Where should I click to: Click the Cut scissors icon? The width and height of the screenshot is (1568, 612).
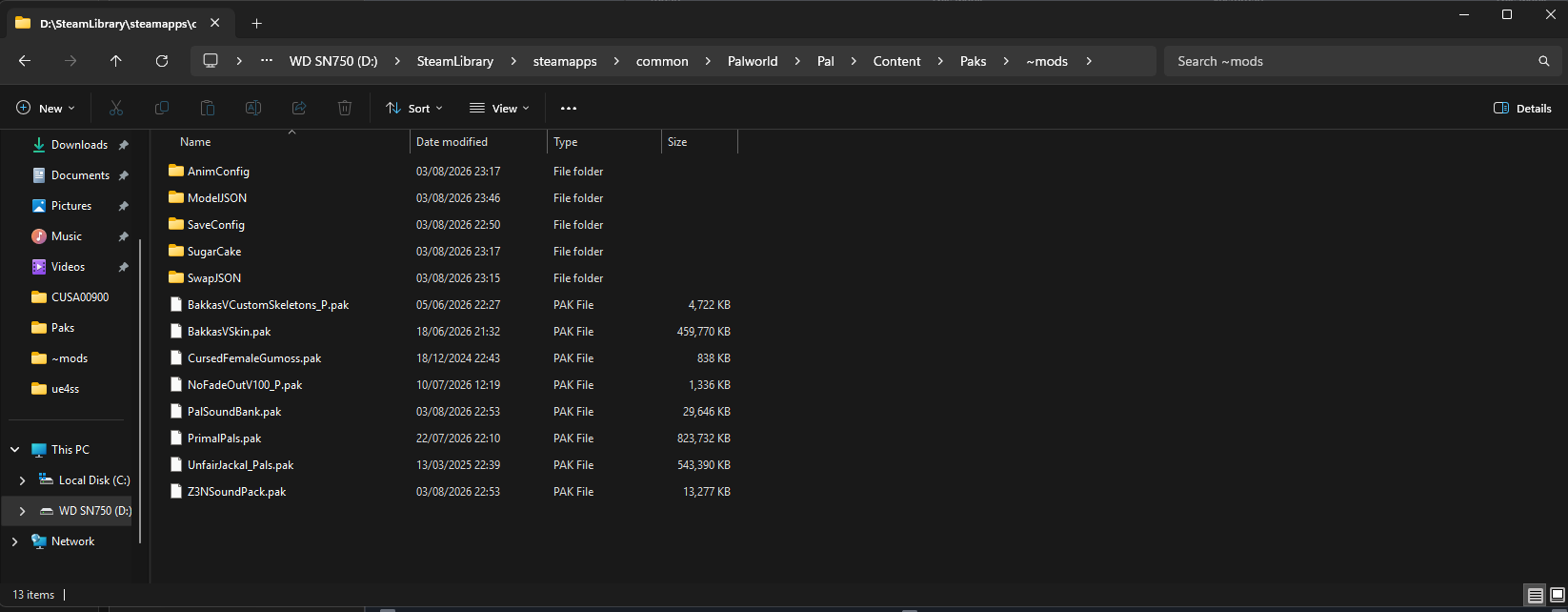116,108
